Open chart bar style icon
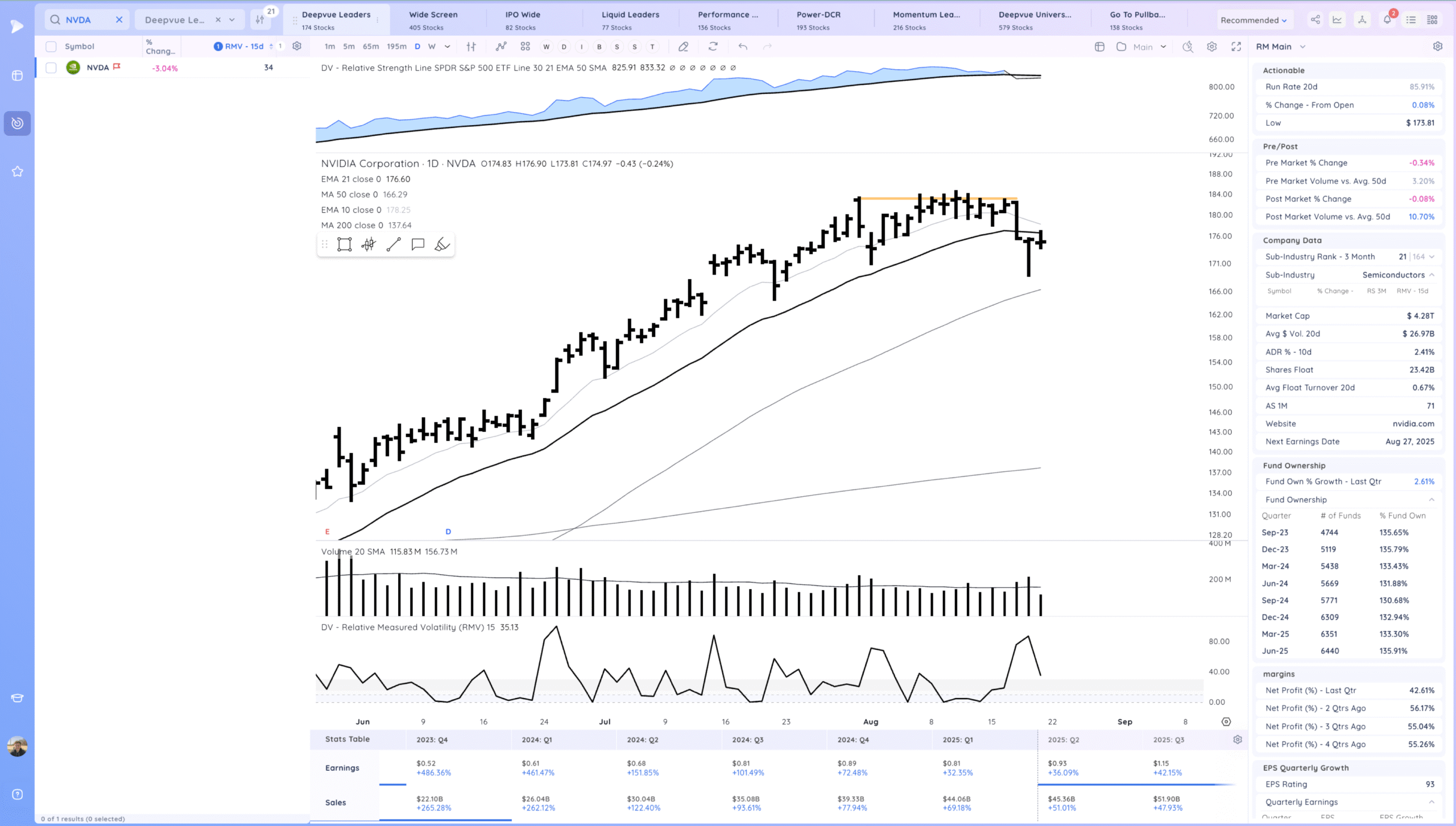Image resolution: width=1456 pixels, height=826 pixels. point(471,47)
